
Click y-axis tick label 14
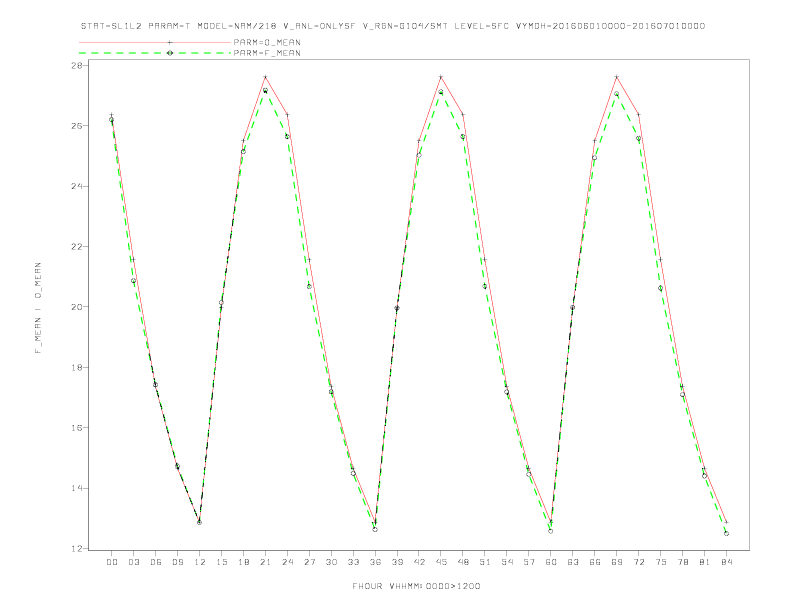(79, 488)
